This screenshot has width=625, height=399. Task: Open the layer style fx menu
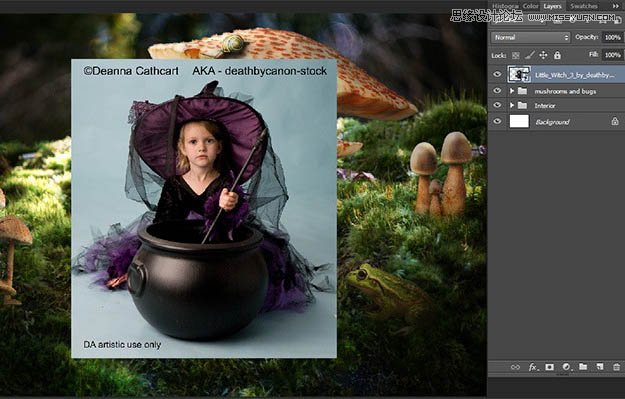(533, 367)
